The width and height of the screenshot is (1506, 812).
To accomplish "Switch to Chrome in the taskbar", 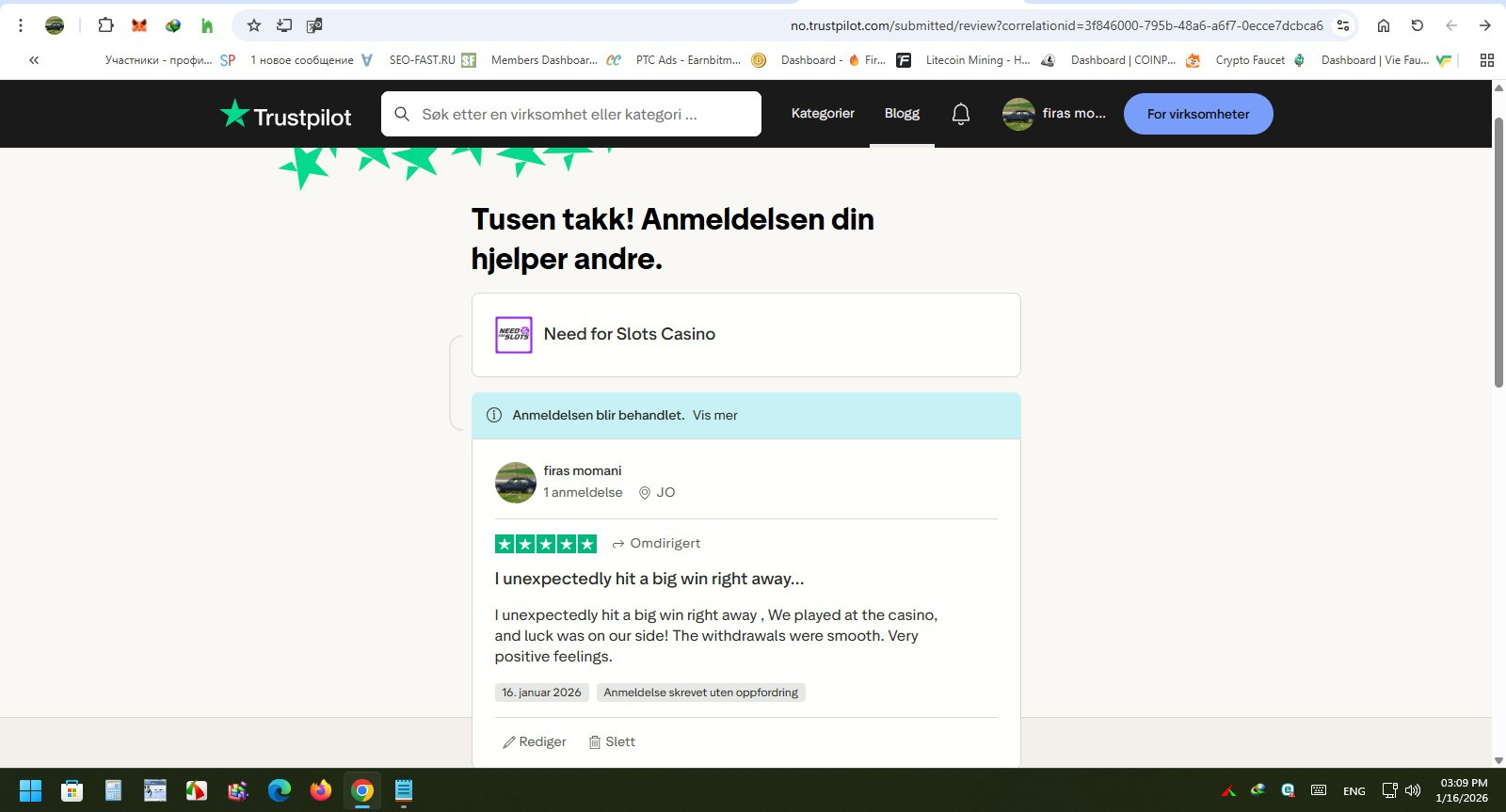I will (x=362, y=790).
